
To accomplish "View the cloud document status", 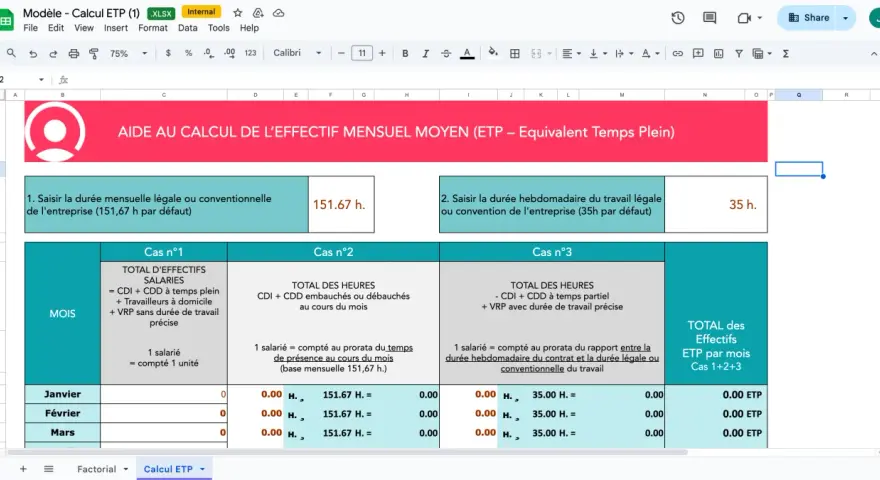I will click(278, 12).
